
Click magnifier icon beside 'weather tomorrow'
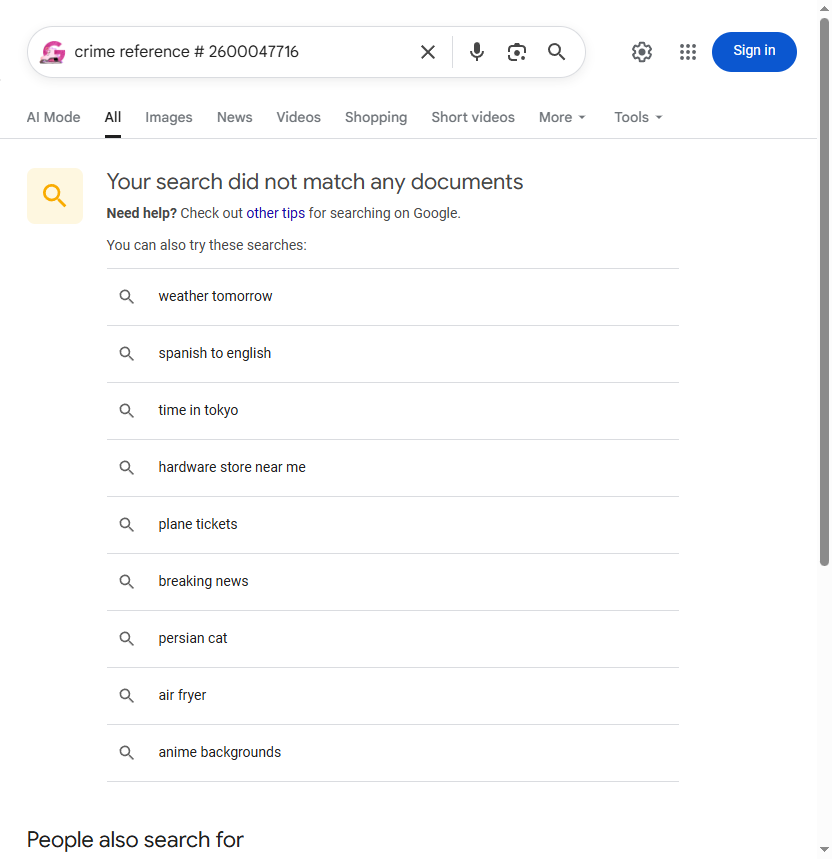[127, 297]
